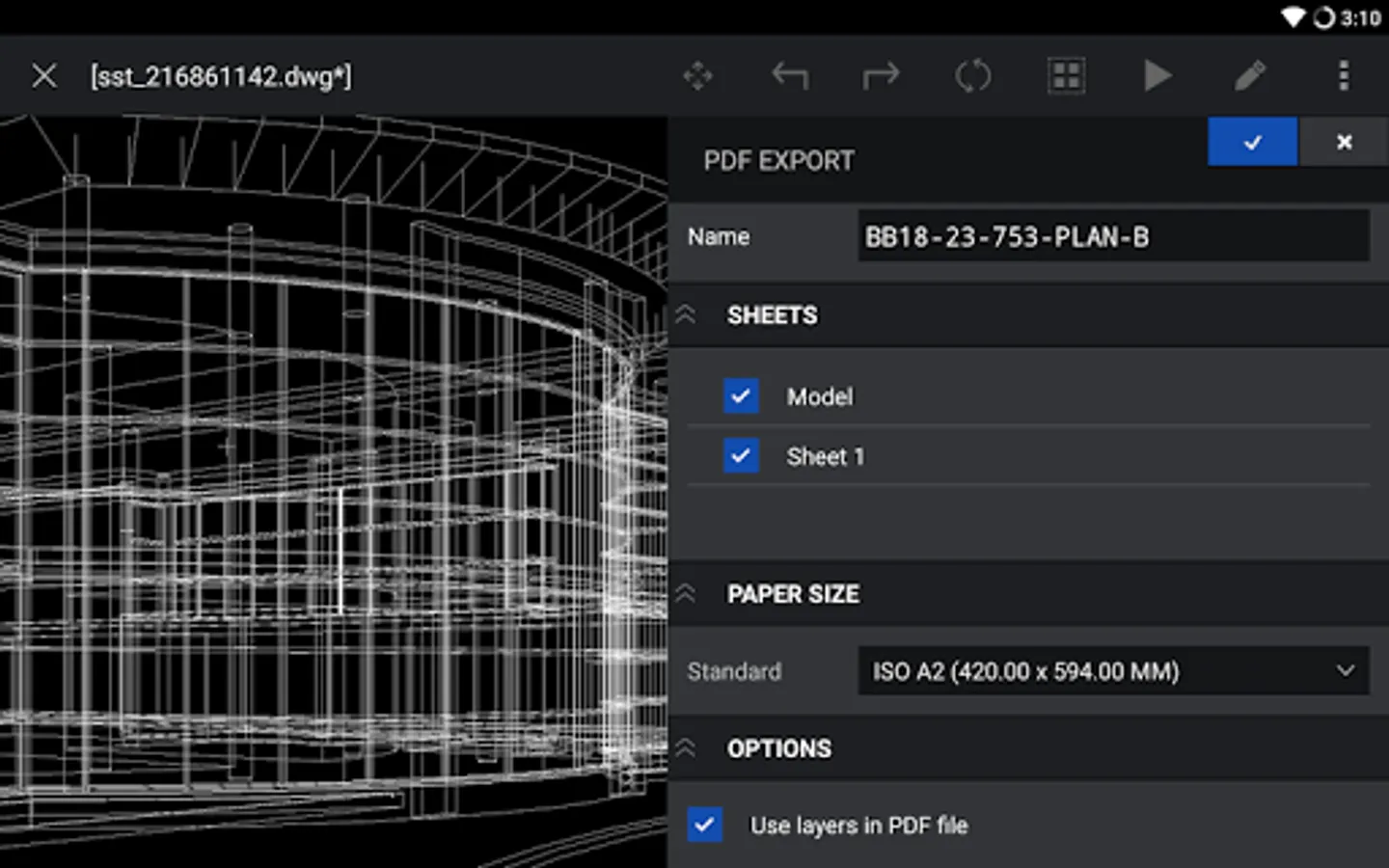The height and width of the screenshot is (868, 1389).
Task: Collapse the SHEETS section
Action: pyautogui.click(x=686, y=315)
